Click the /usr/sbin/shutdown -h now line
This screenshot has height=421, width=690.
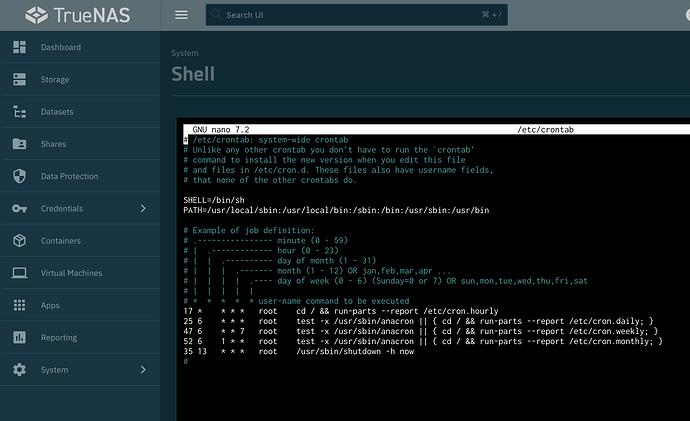point(299,351)
